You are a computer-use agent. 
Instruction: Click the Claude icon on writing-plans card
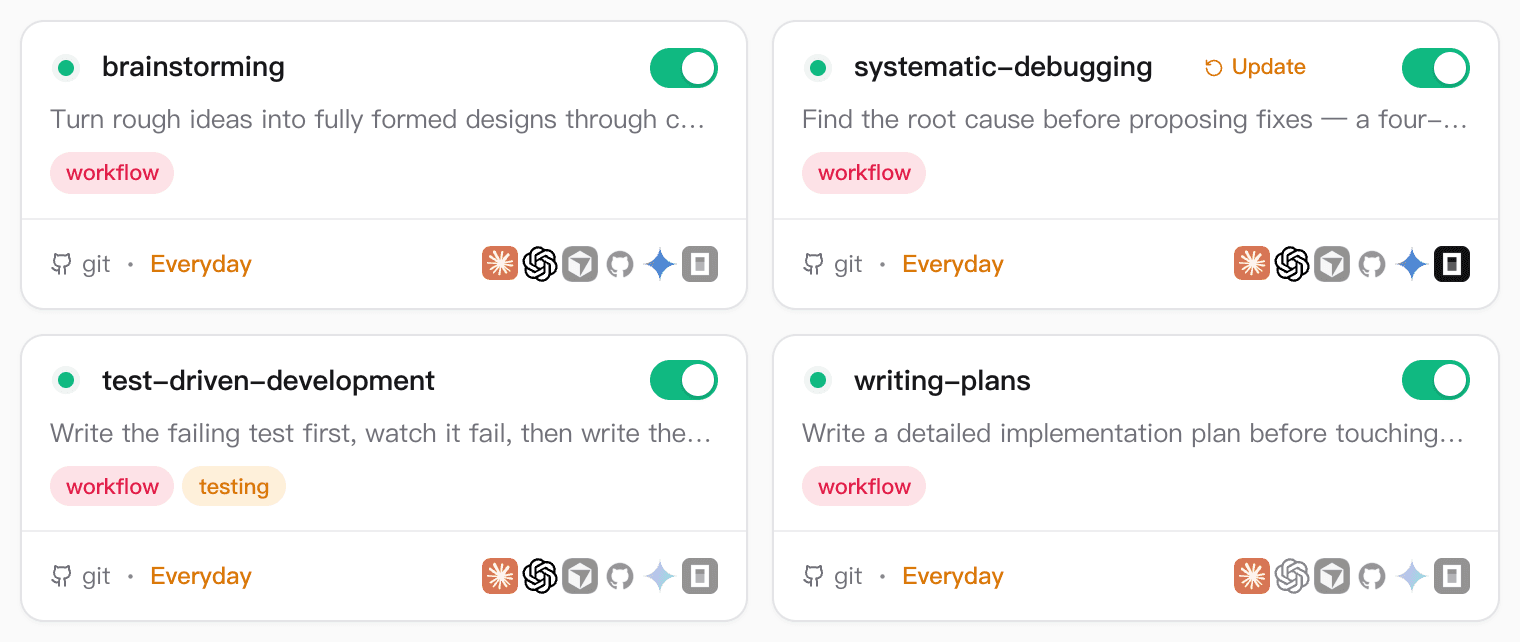coord(1251,576)
